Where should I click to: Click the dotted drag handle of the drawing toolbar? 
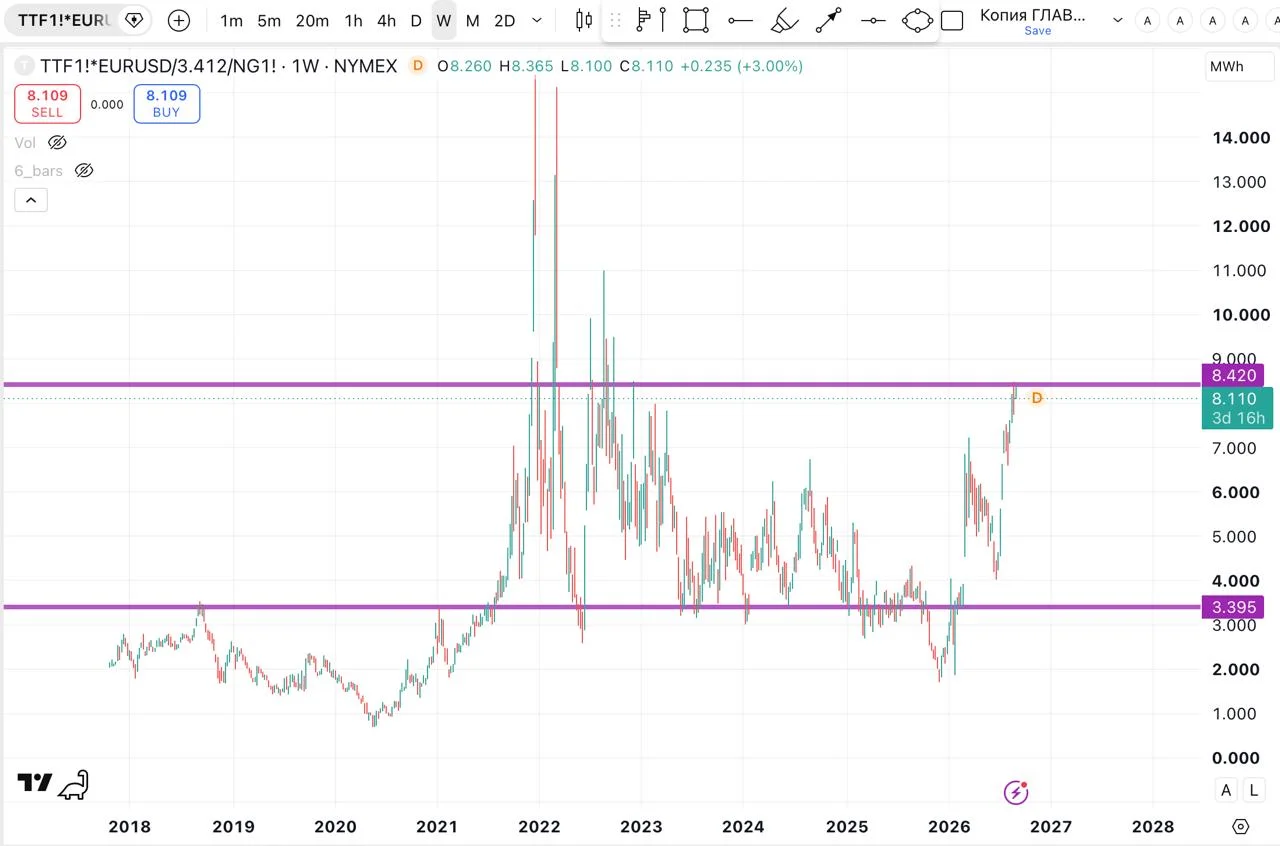point(615,20)
